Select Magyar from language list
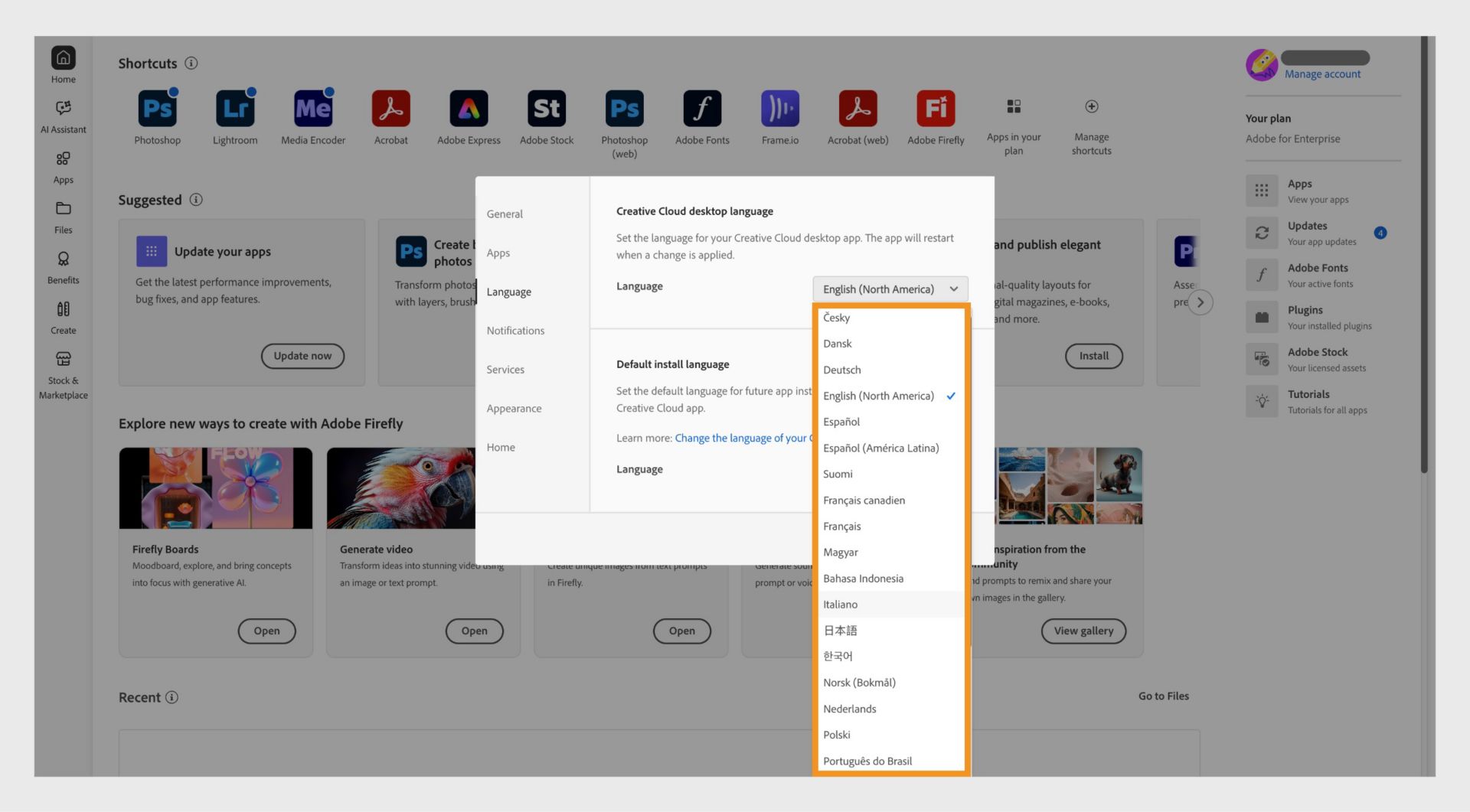 pyautogui.click(x=890, y=552)
